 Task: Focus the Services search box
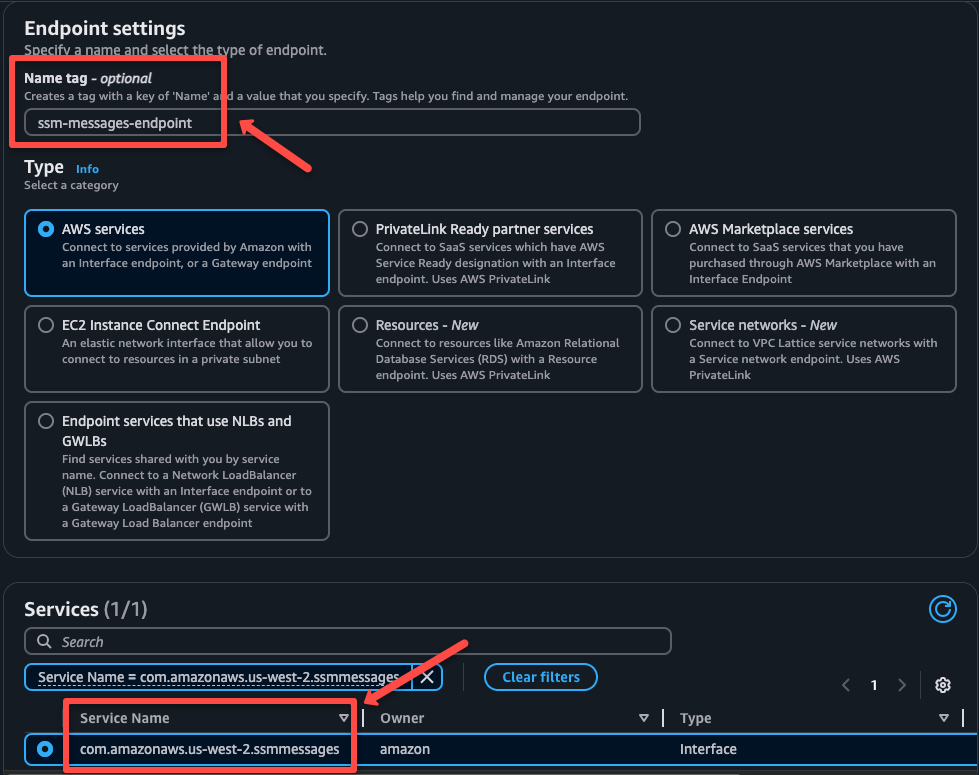[348, 641]
